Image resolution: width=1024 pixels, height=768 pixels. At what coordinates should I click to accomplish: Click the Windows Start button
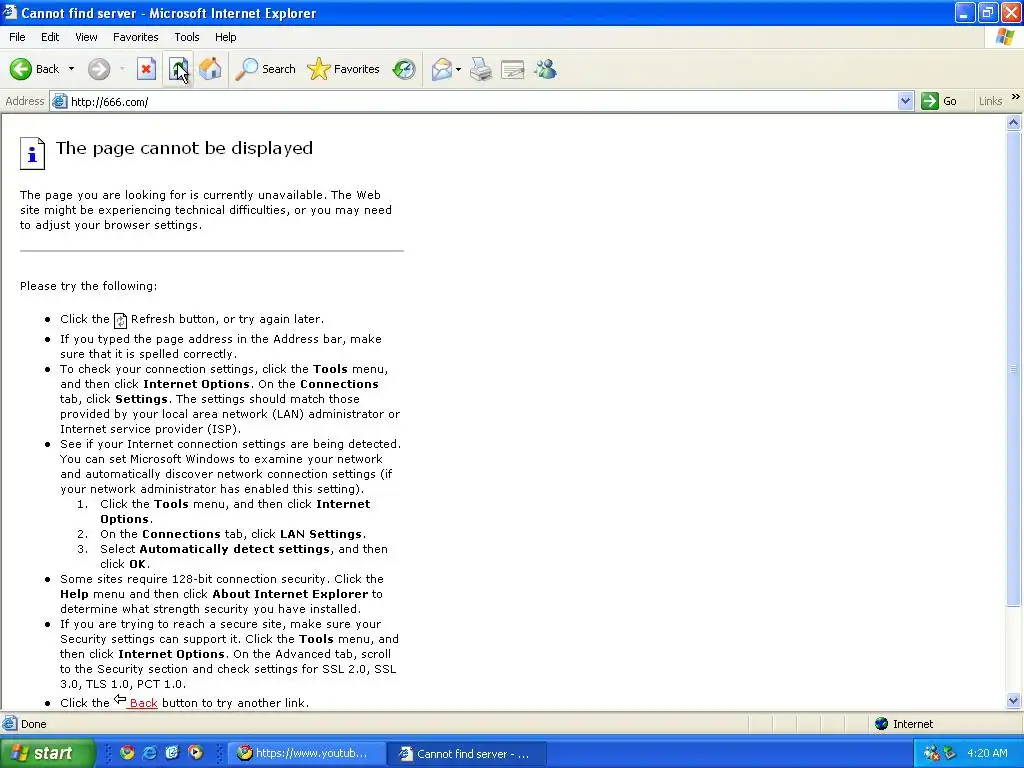47,753
